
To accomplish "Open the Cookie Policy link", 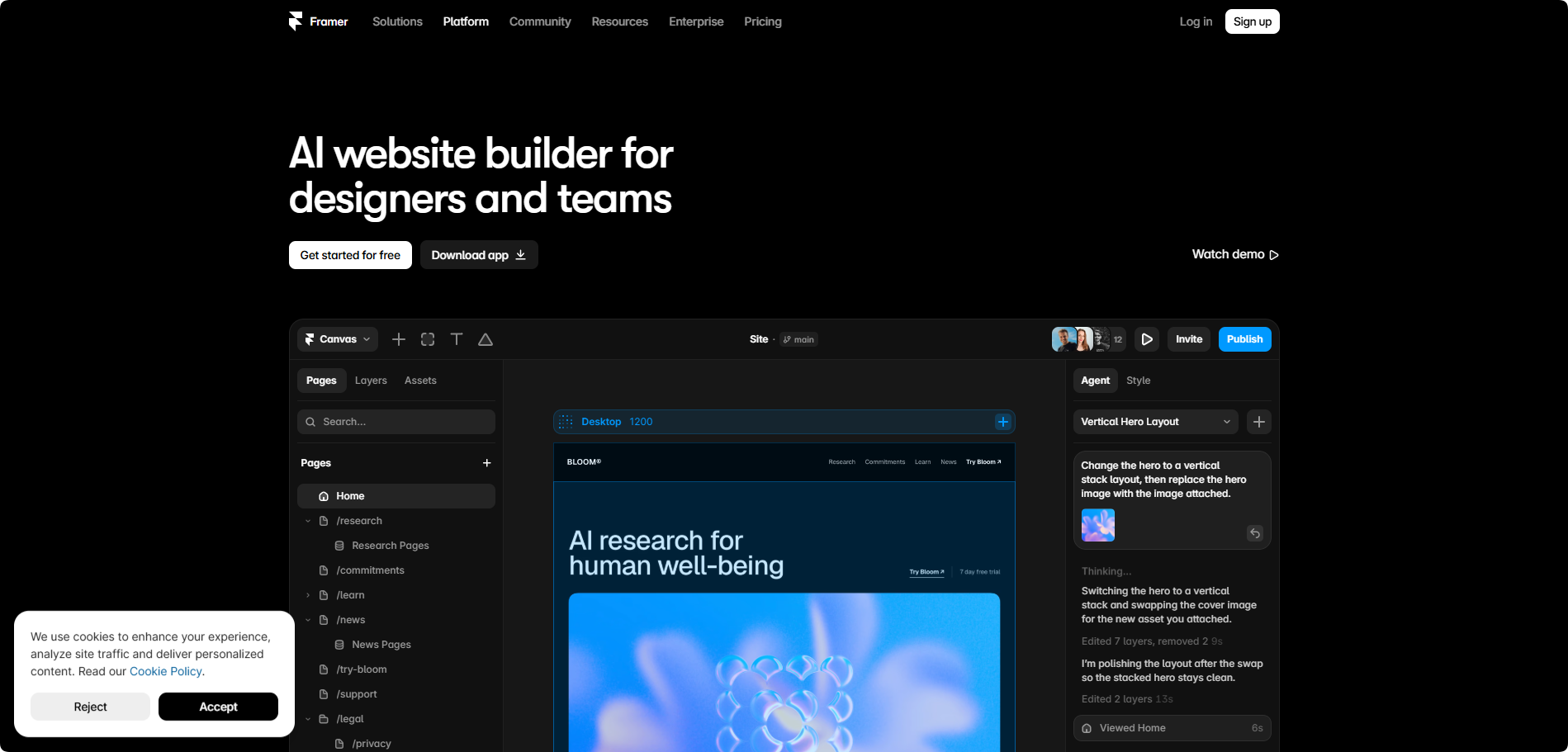I will (x=166, y=671).
